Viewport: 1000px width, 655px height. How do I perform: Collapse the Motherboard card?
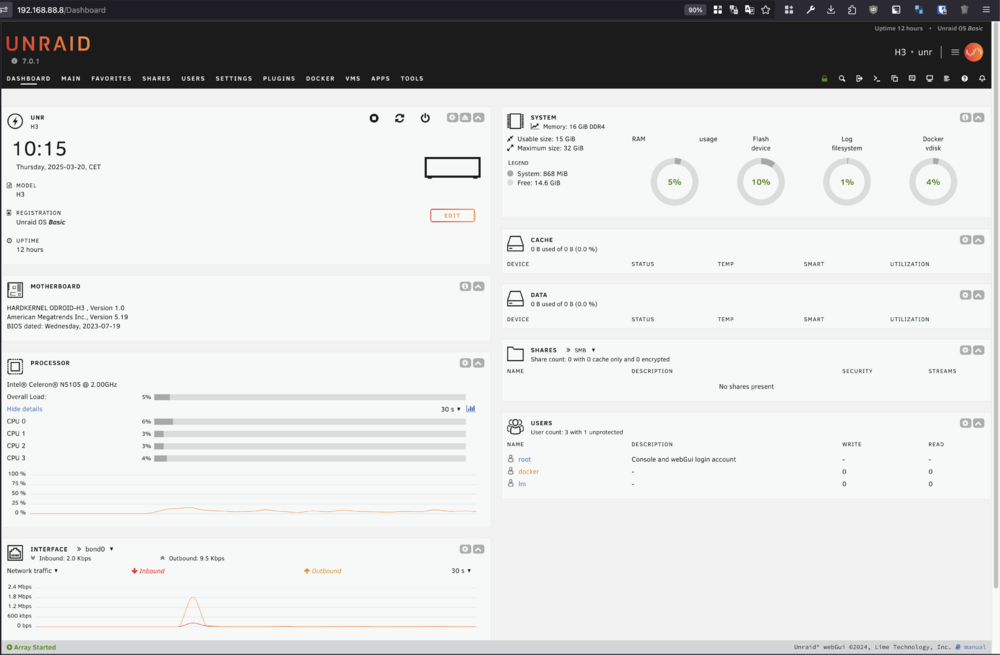click(478, 286)
